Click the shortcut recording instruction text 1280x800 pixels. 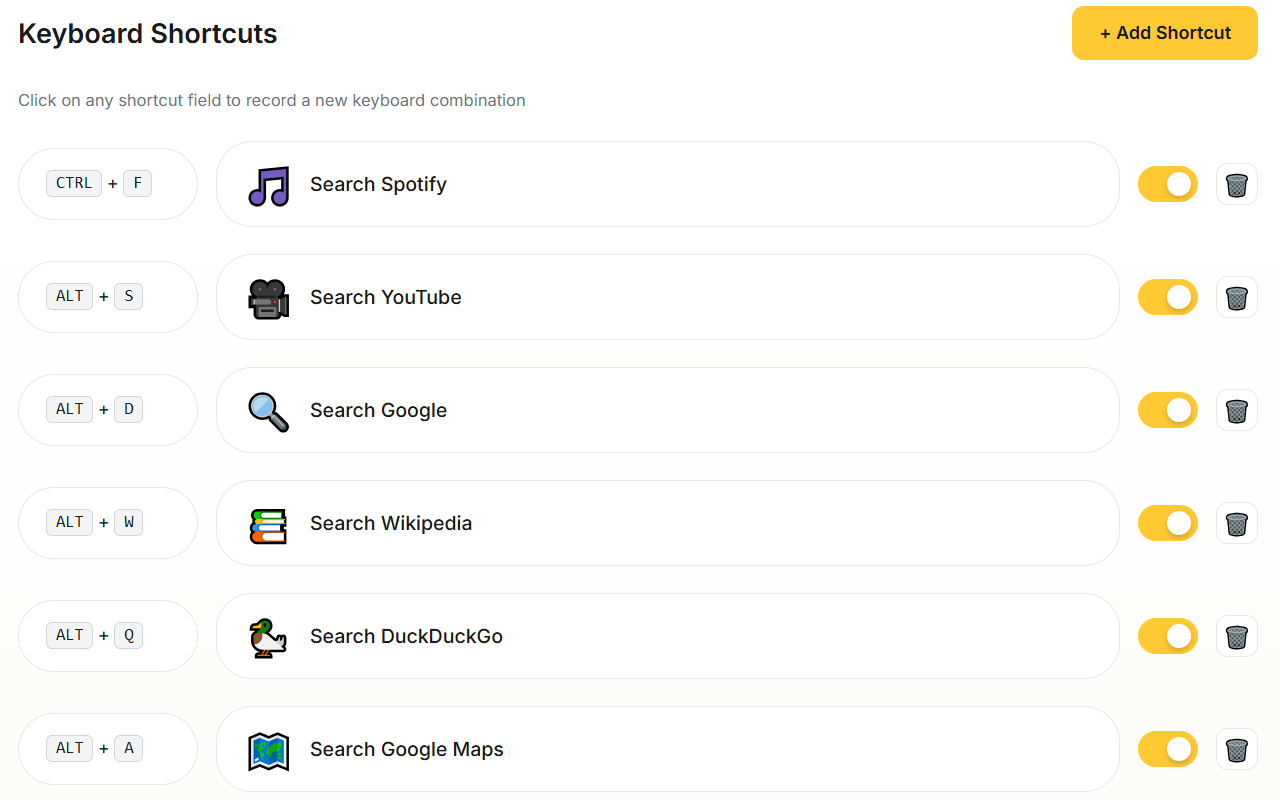(x=272, y=100)
